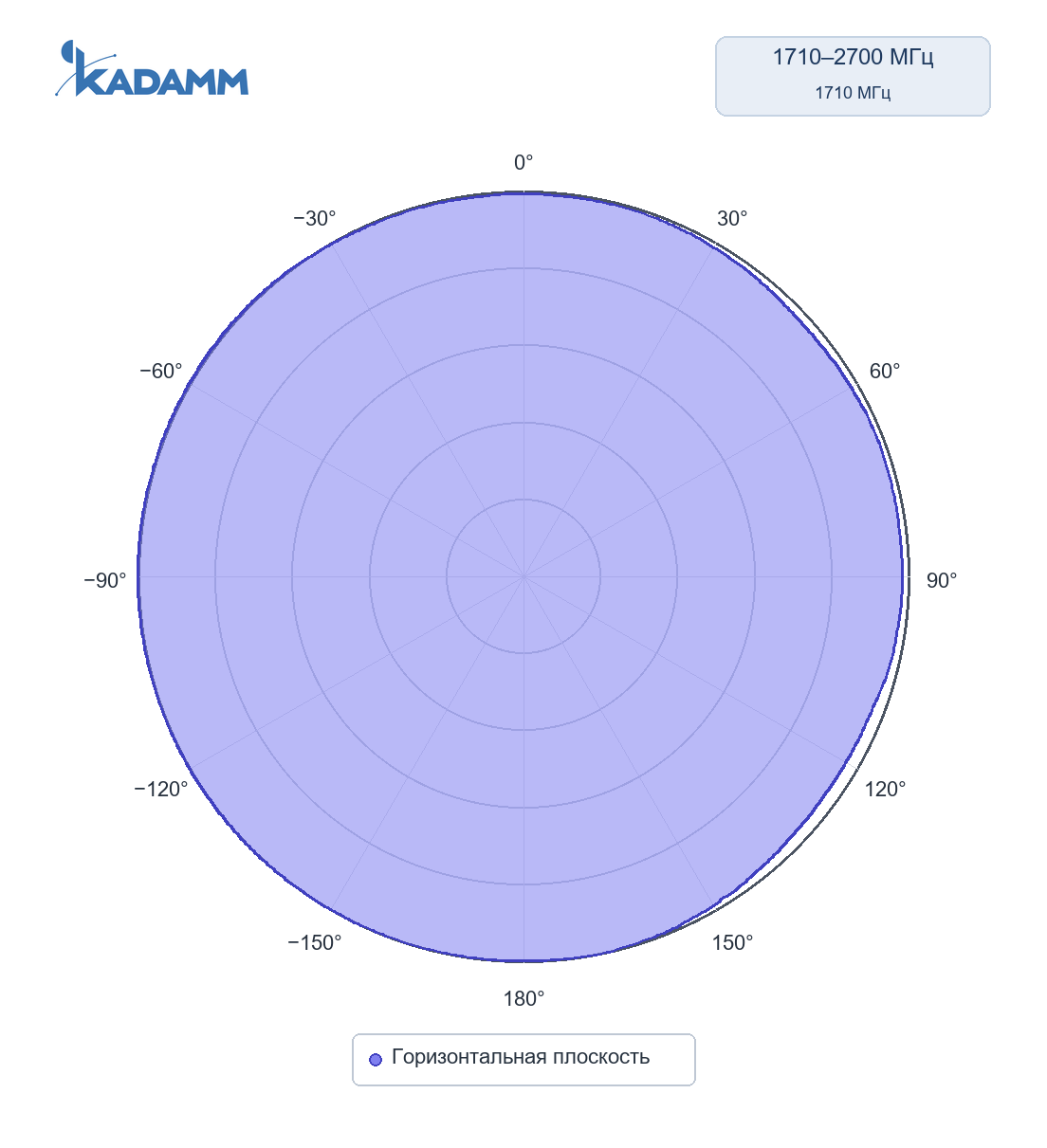
Task: Click the 60° angle label
Action: (x=885, y=372)
